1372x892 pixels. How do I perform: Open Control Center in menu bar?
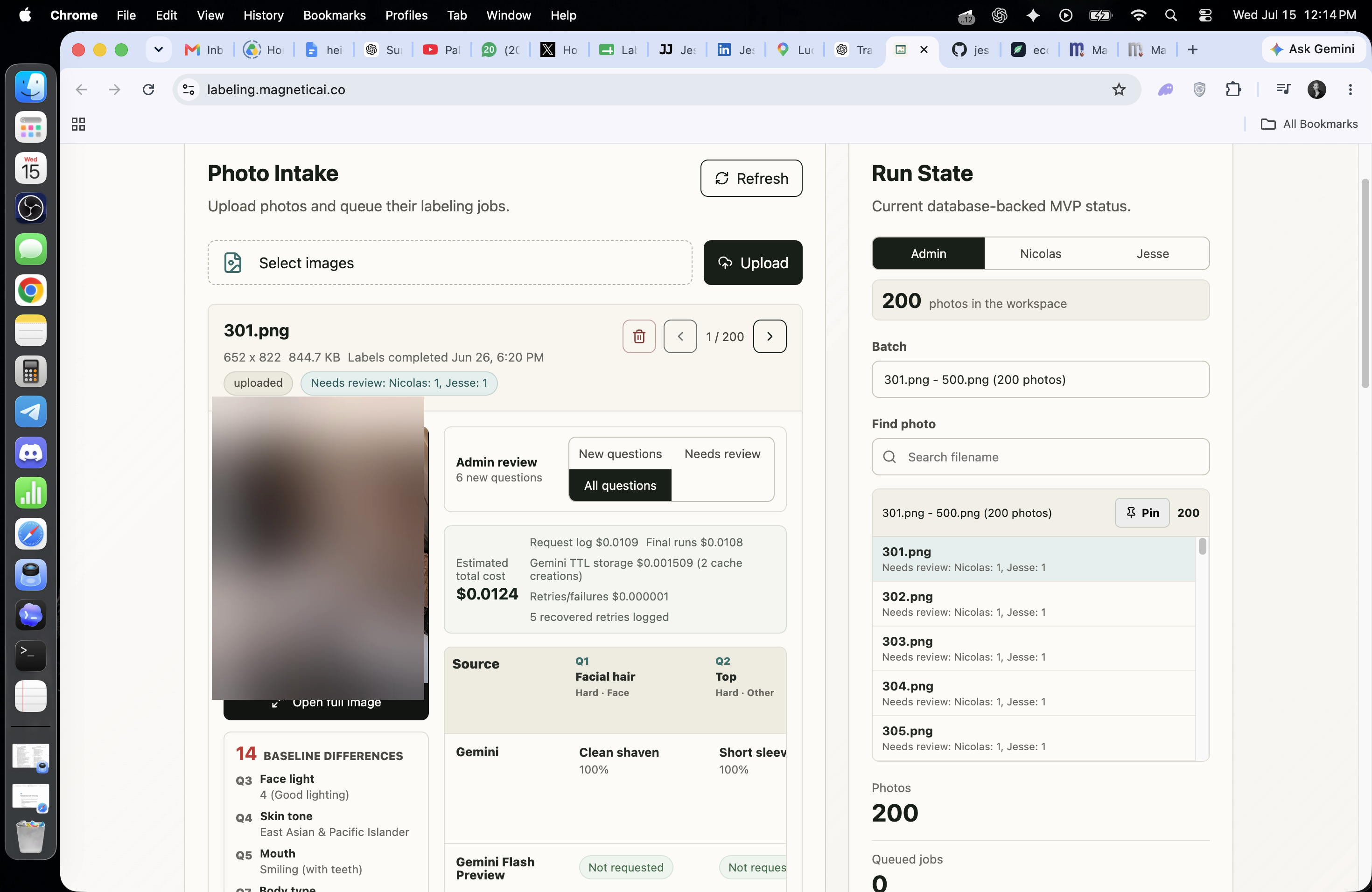coord(1205,15)
